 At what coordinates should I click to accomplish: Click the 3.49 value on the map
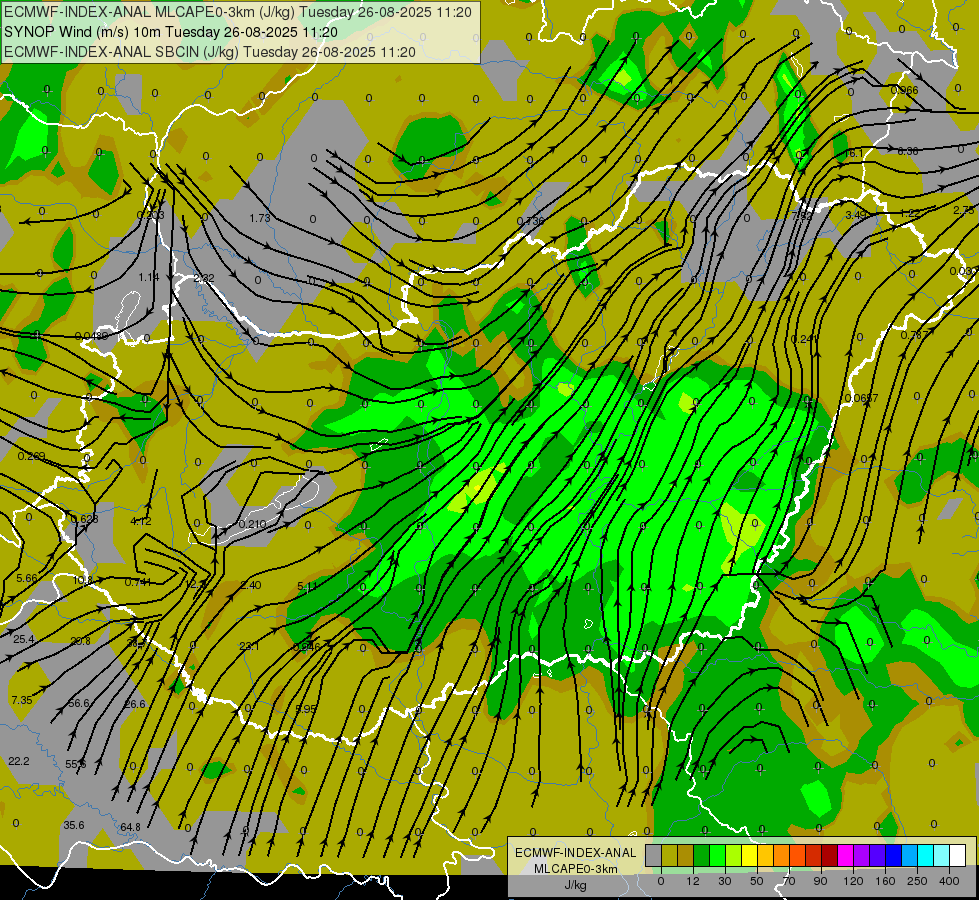(x=856, y=215)
